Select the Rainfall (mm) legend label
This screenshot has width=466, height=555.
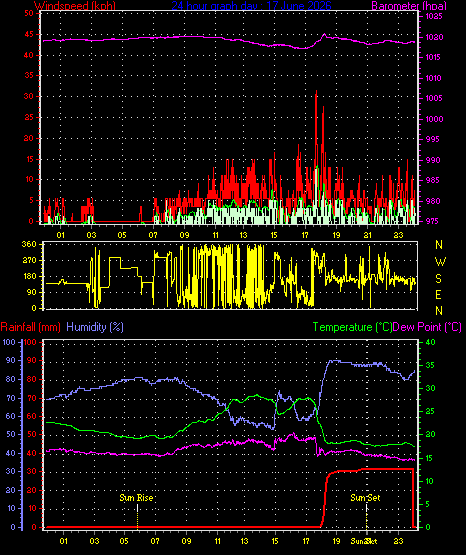pyautogui.click(x=30, y=327)
